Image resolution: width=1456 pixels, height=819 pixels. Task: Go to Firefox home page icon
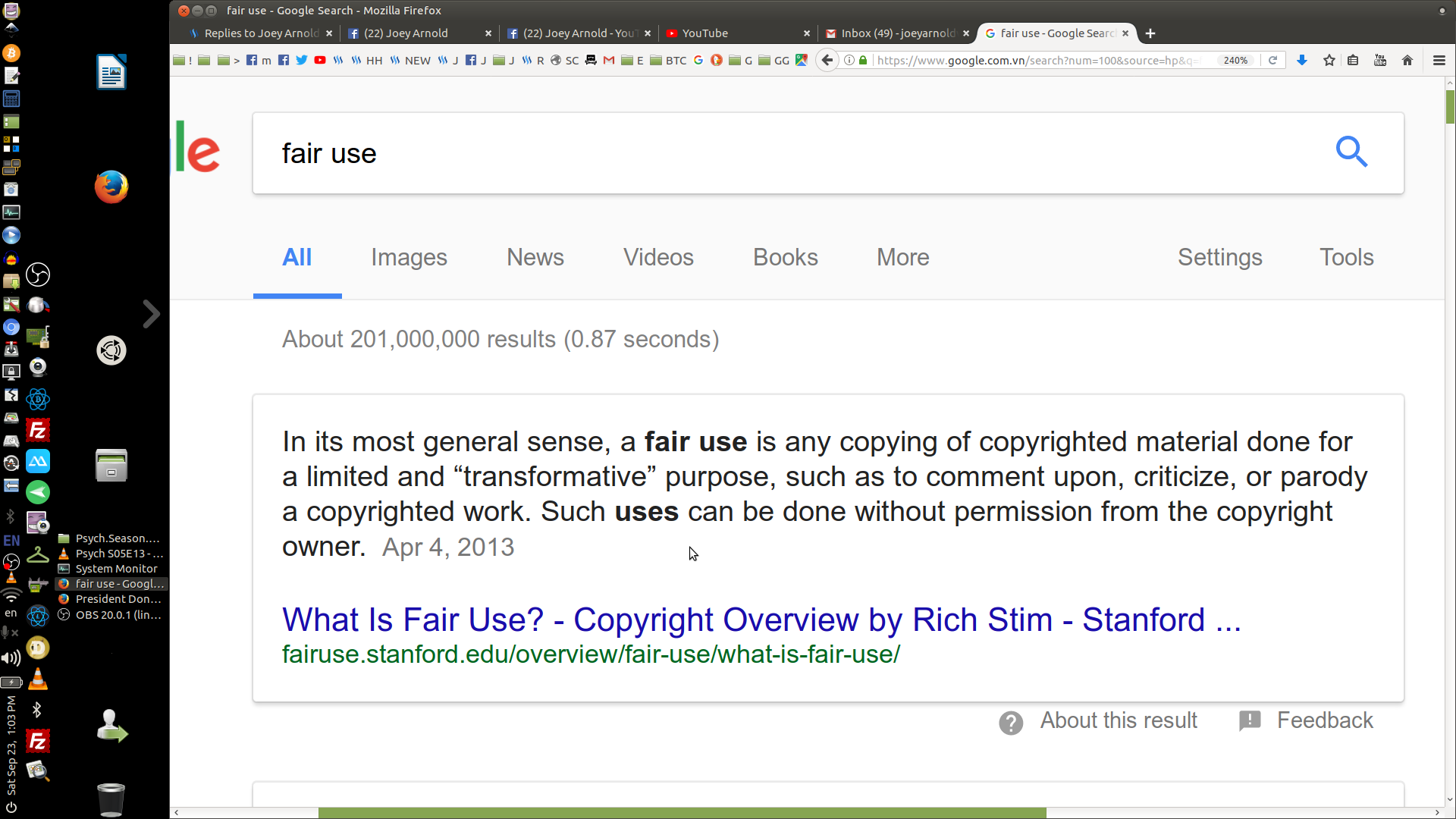tap(1407, 61)
